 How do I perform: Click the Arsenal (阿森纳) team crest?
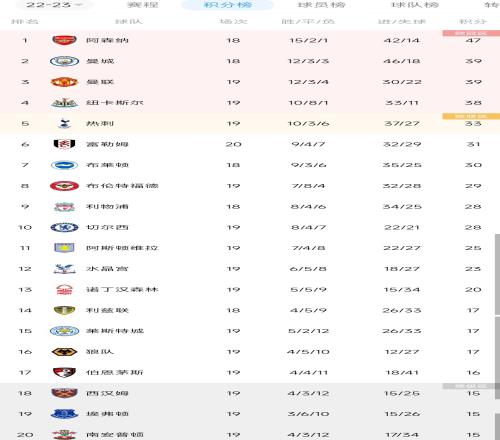[x=64, y=40]
